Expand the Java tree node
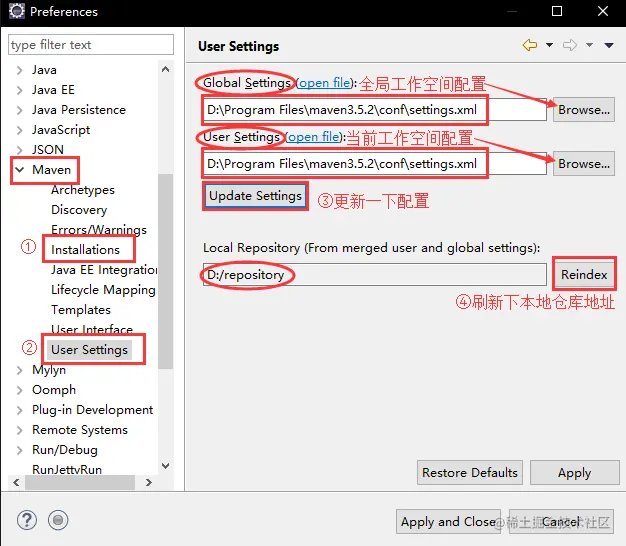 click(19, 70)
